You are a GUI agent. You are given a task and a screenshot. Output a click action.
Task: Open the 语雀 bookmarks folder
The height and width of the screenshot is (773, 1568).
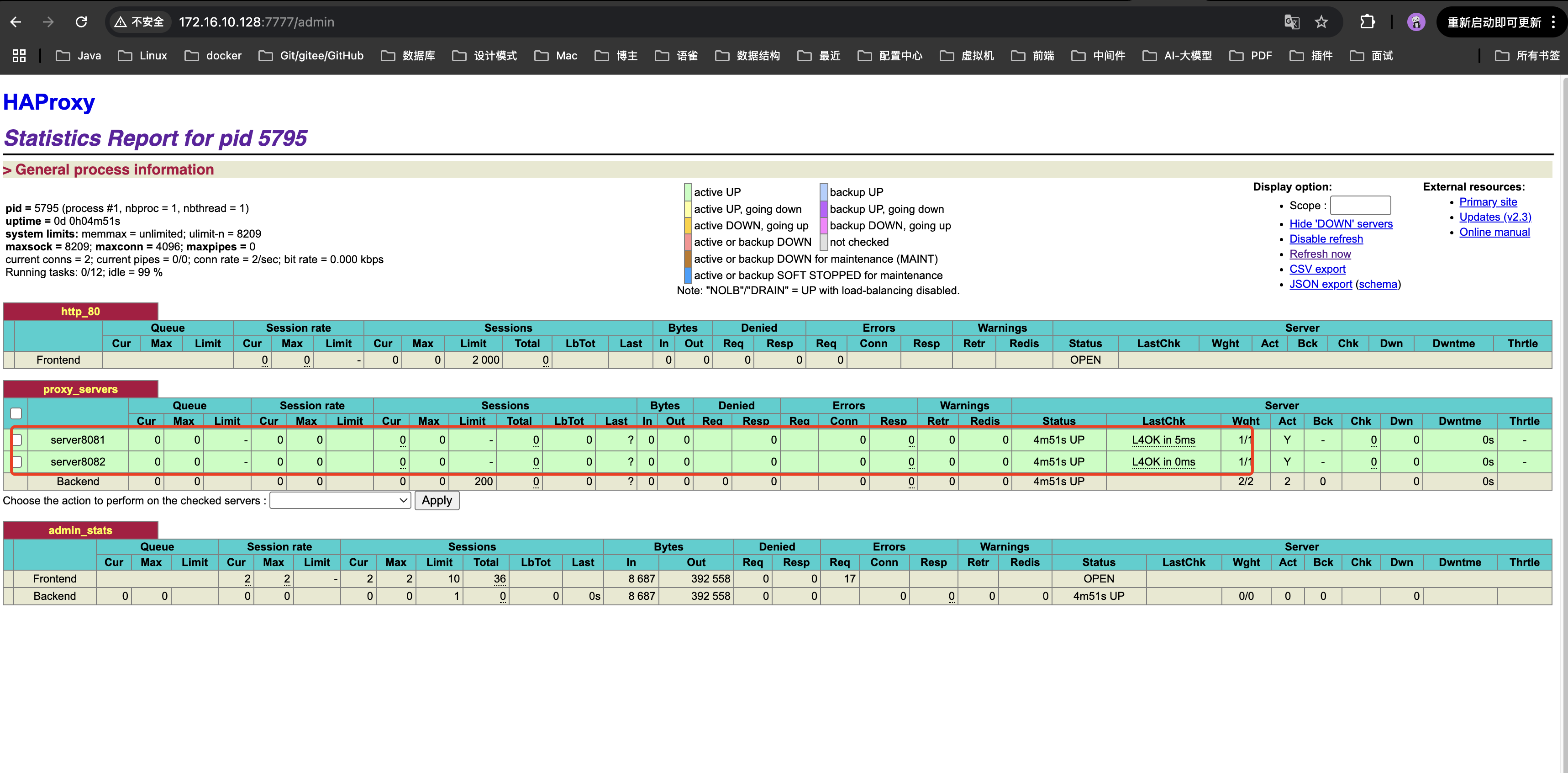tap(676, 55)
